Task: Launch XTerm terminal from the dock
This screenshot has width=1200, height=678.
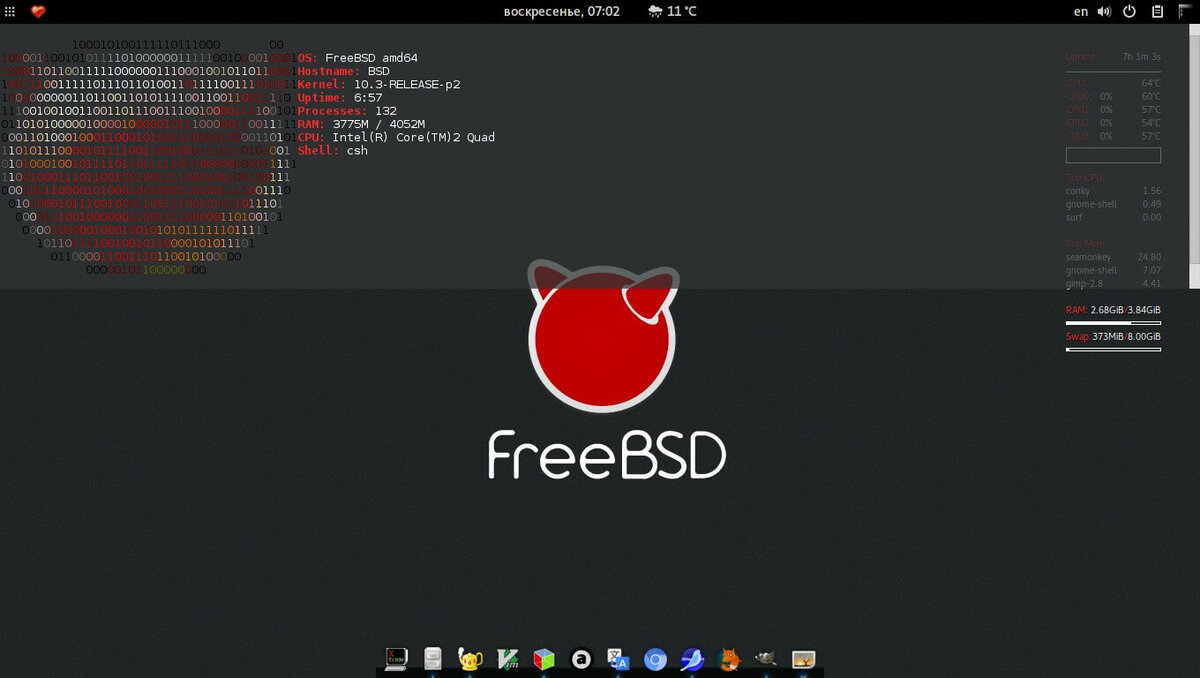Action: coord(394,659)
